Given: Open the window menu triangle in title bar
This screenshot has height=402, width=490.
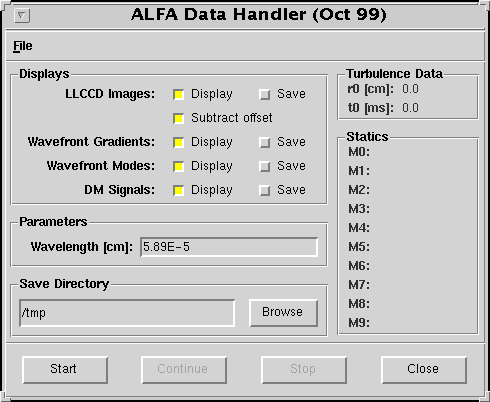Looking at the screenshot, I should (22, 15).
